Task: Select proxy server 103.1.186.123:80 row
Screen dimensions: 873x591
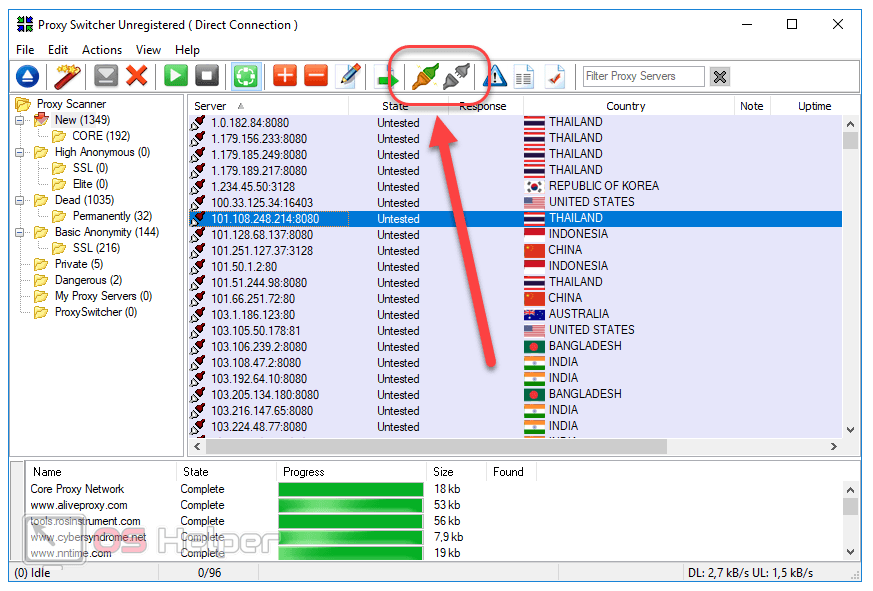Action: point(252,315)
